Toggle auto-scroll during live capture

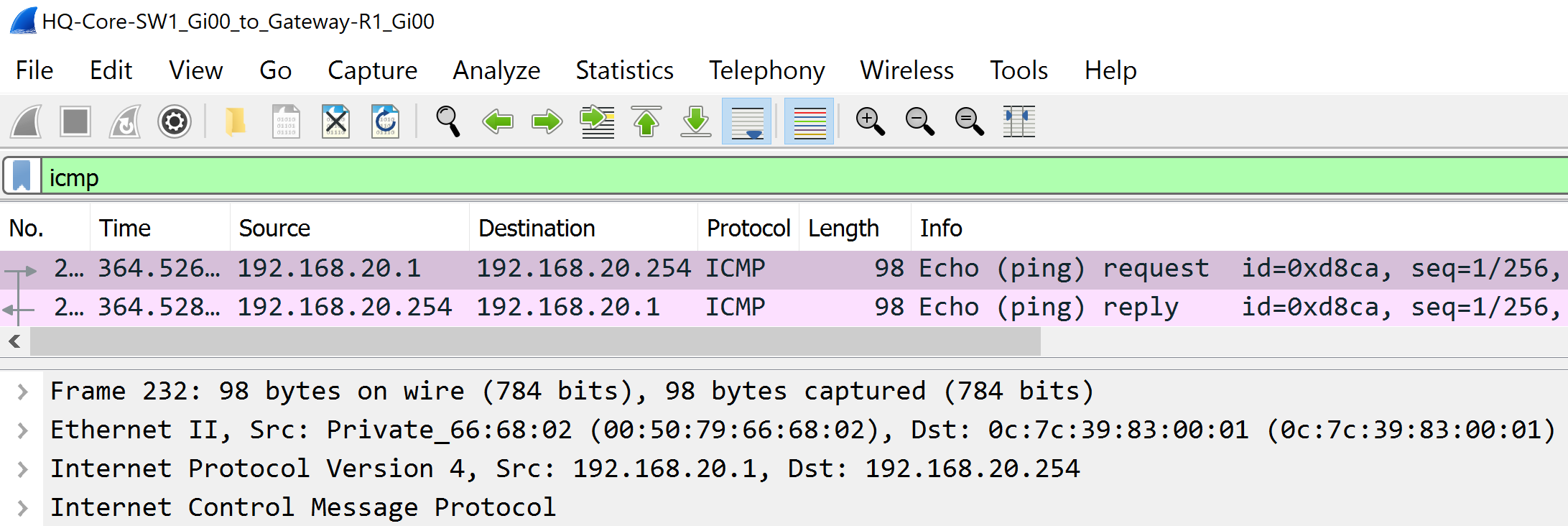(x=747, y=121)
